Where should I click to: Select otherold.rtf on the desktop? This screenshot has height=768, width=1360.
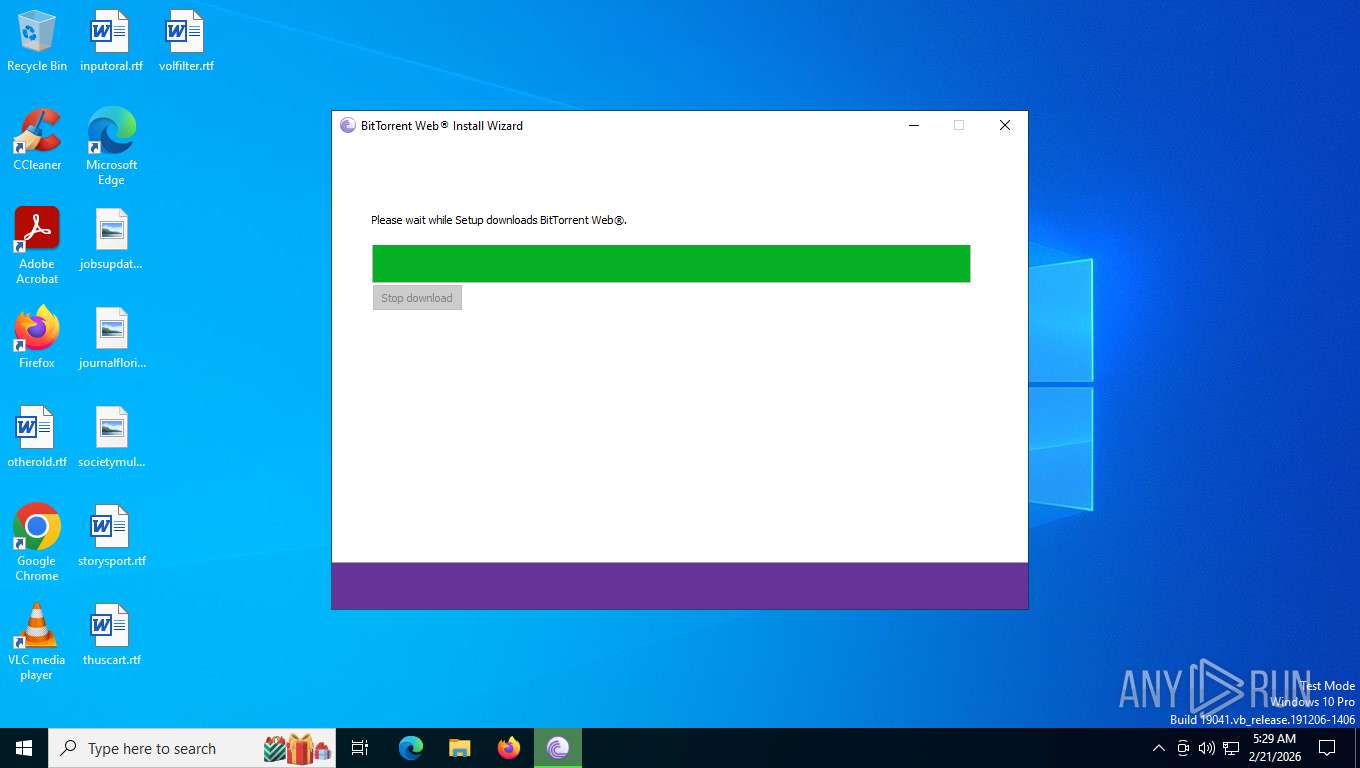click(37, 437)
